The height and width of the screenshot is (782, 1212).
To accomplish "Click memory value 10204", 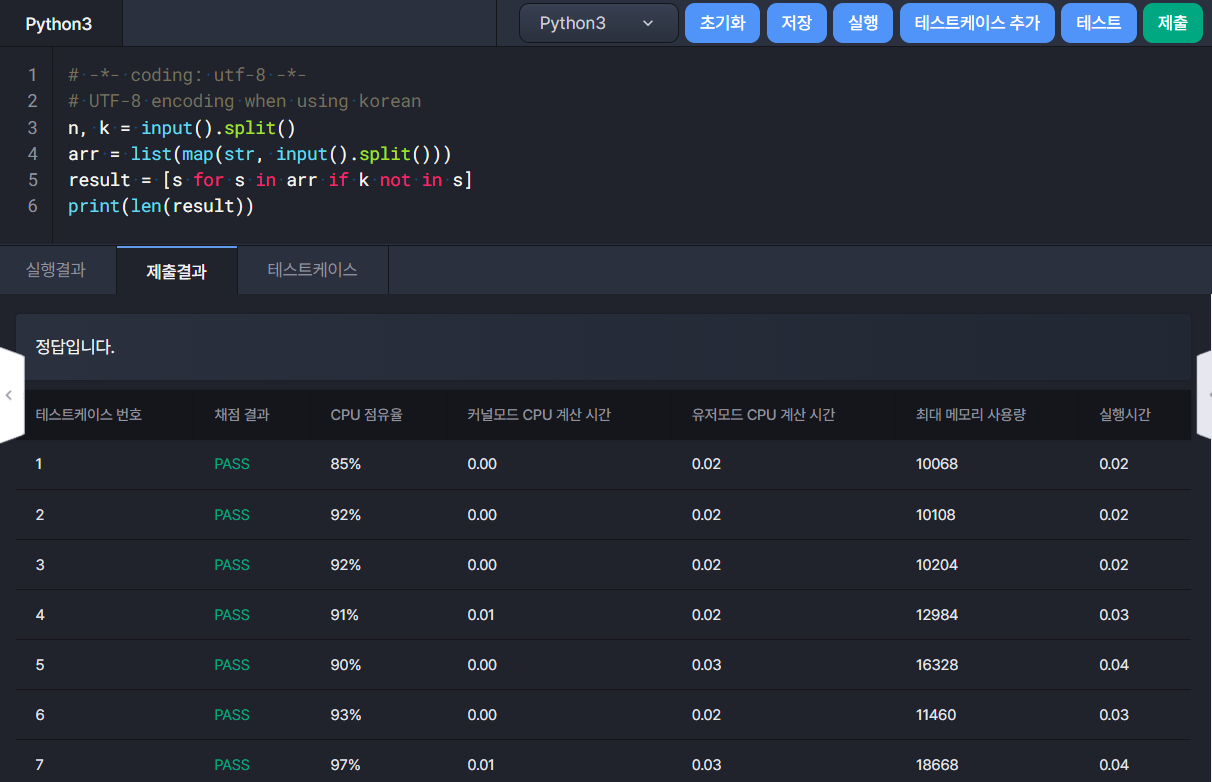I will click(937, 565).
